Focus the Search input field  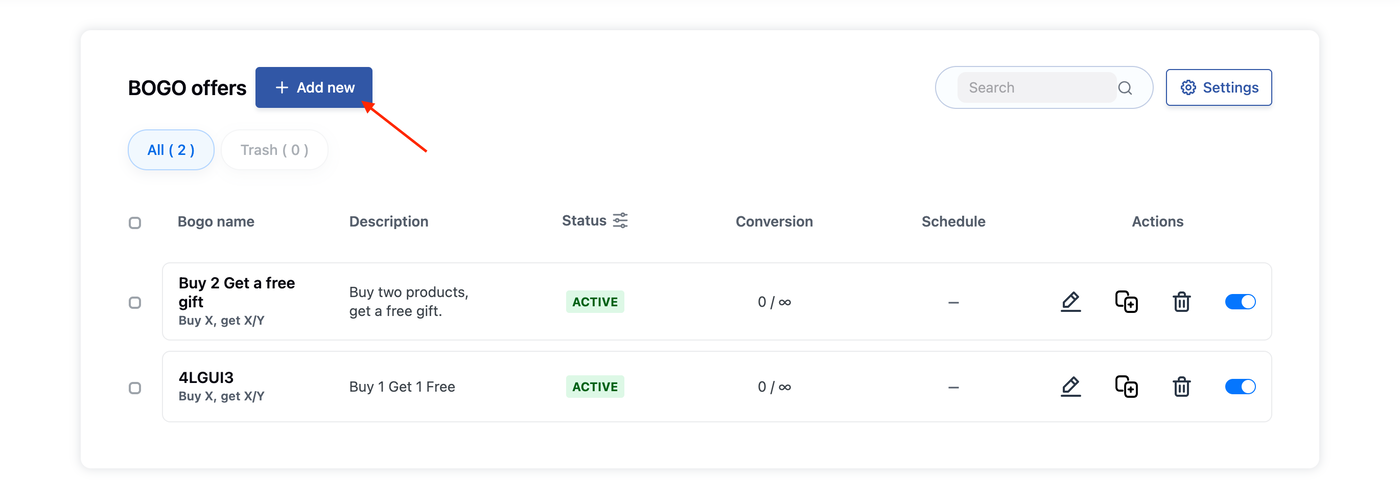coord(1037,88)
